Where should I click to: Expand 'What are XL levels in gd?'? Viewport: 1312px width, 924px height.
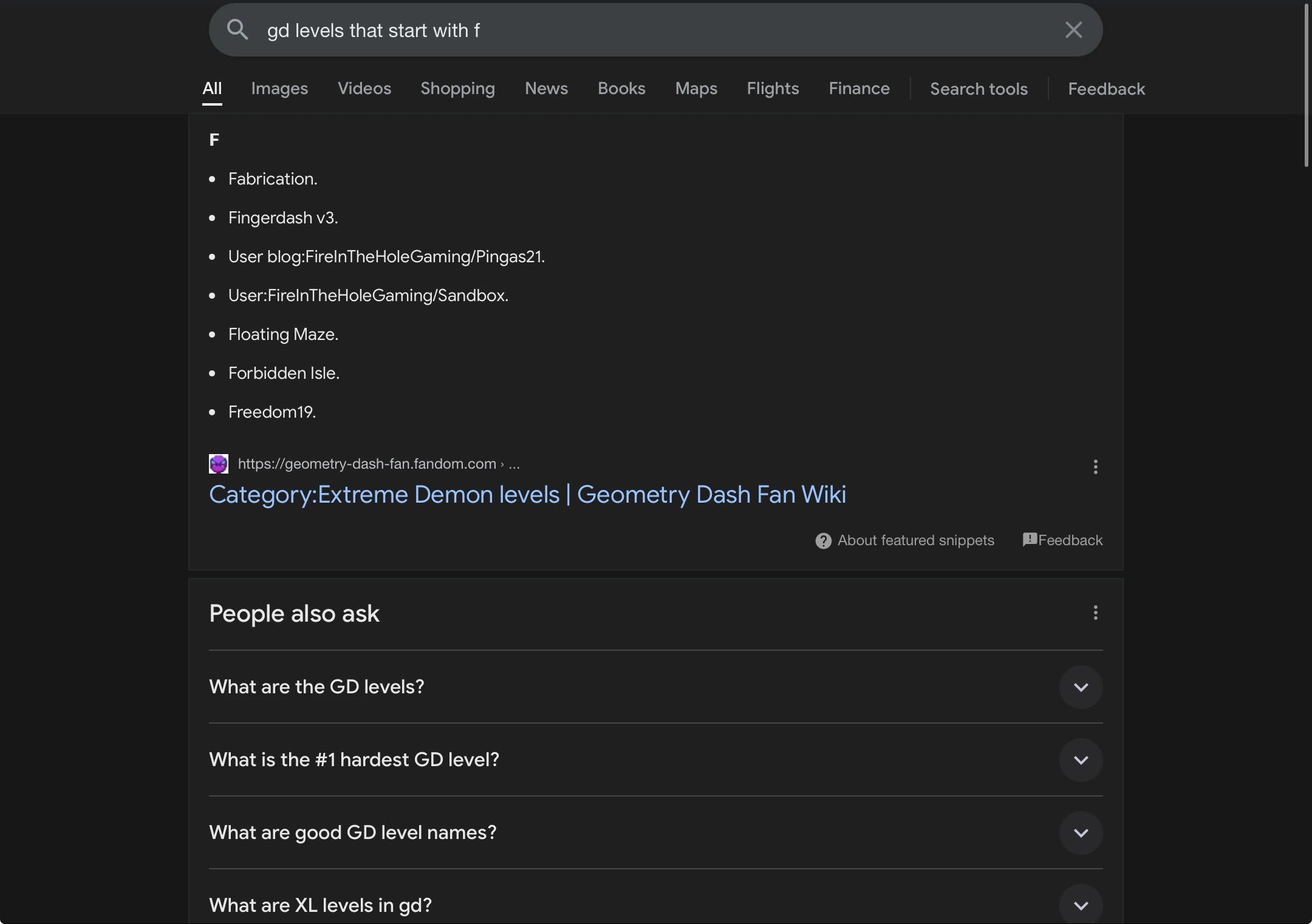click(1081, 906)
